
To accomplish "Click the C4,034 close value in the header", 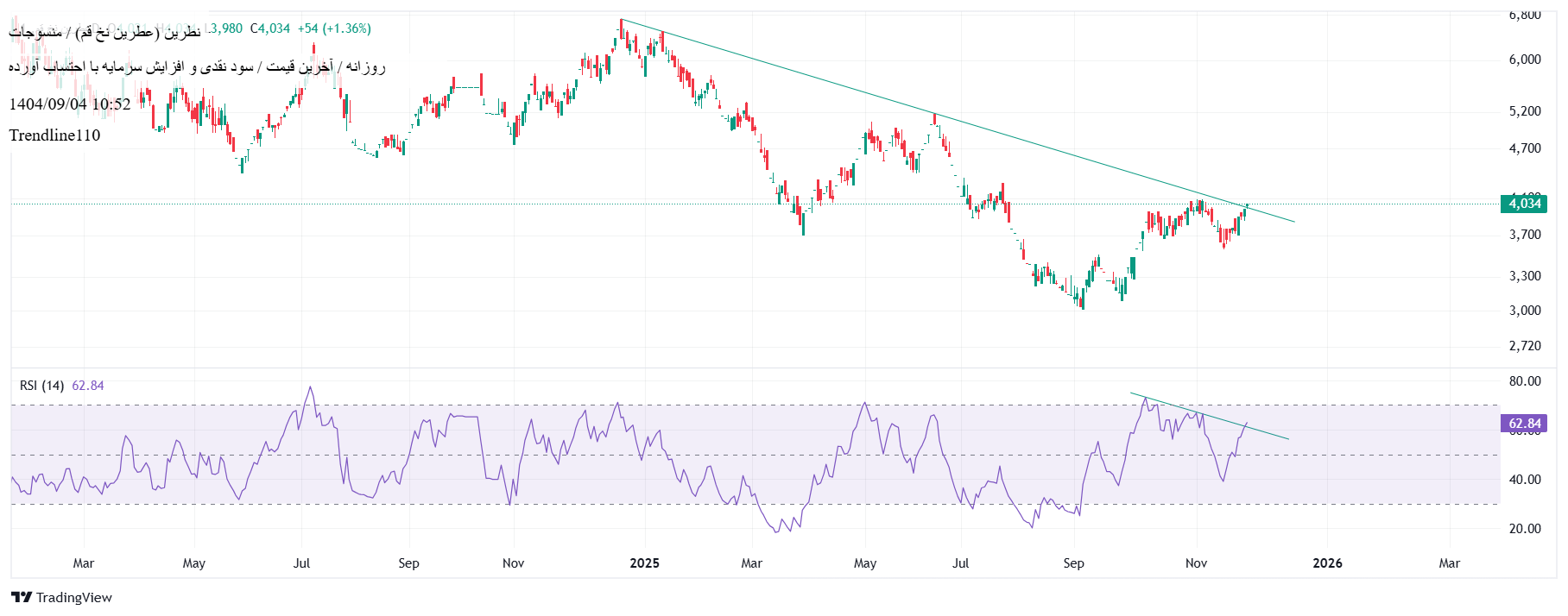I will pyautogui.click(x=270, y=28).
